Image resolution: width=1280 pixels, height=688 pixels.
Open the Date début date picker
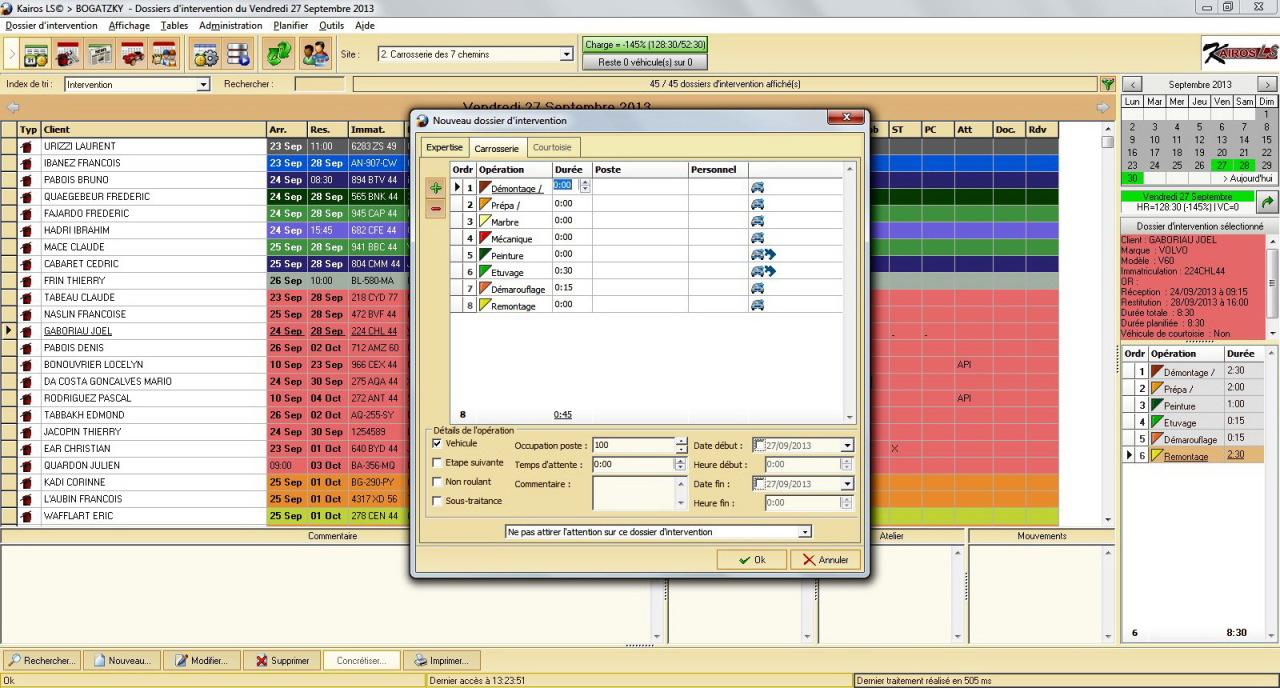[x=847, y=446]
